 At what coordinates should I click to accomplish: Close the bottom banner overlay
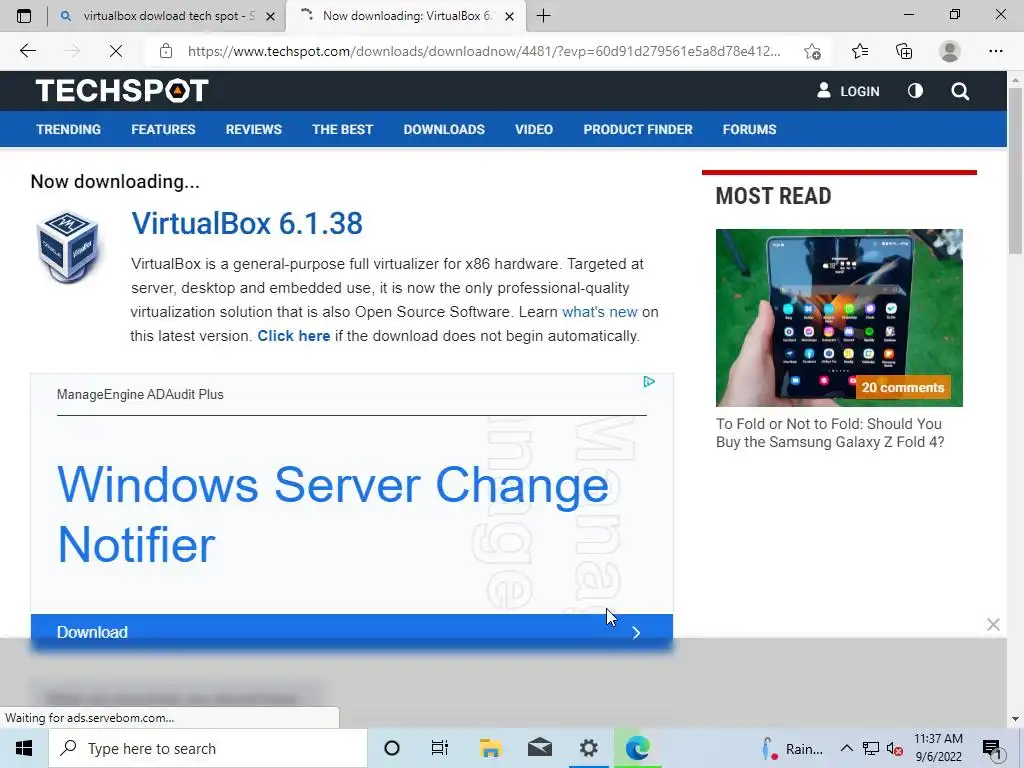(x=993, y=624)
